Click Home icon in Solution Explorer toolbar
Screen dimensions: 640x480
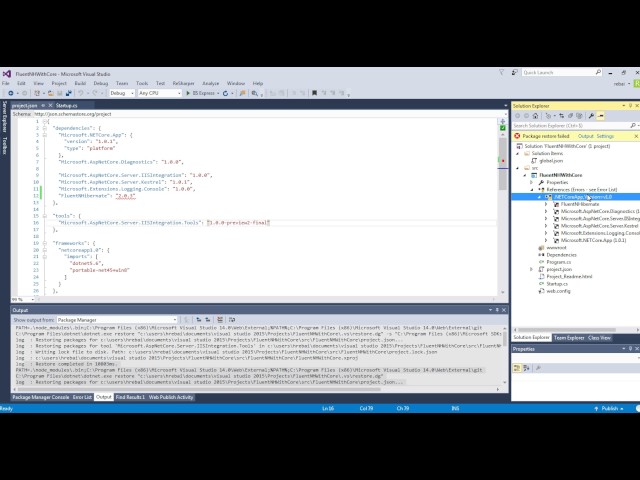tap(536, 116)
